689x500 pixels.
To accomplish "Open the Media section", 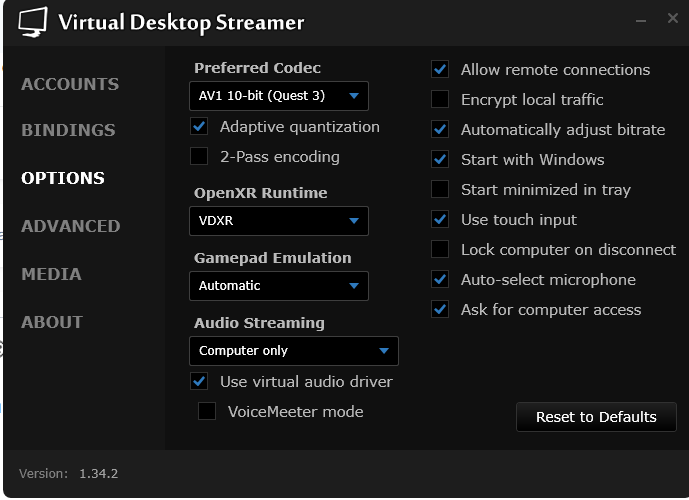I will point(51,274).
